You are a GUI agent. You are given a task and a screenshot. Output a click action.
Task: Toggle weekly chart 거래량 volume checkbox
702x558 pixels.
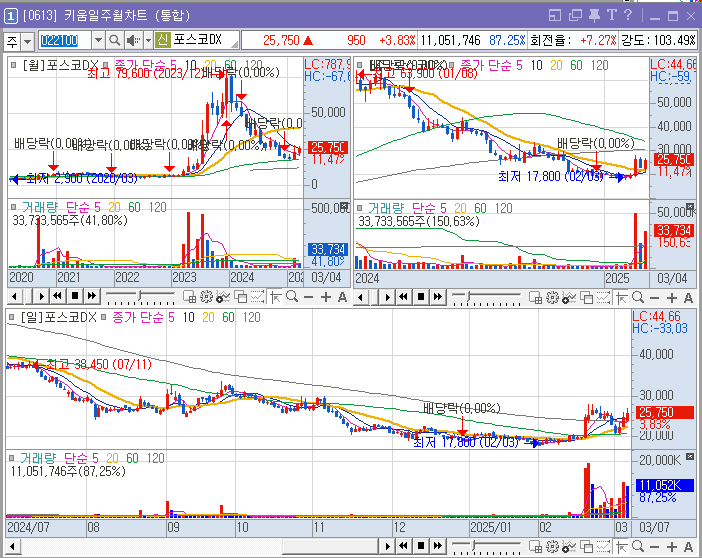pos(359,208)
